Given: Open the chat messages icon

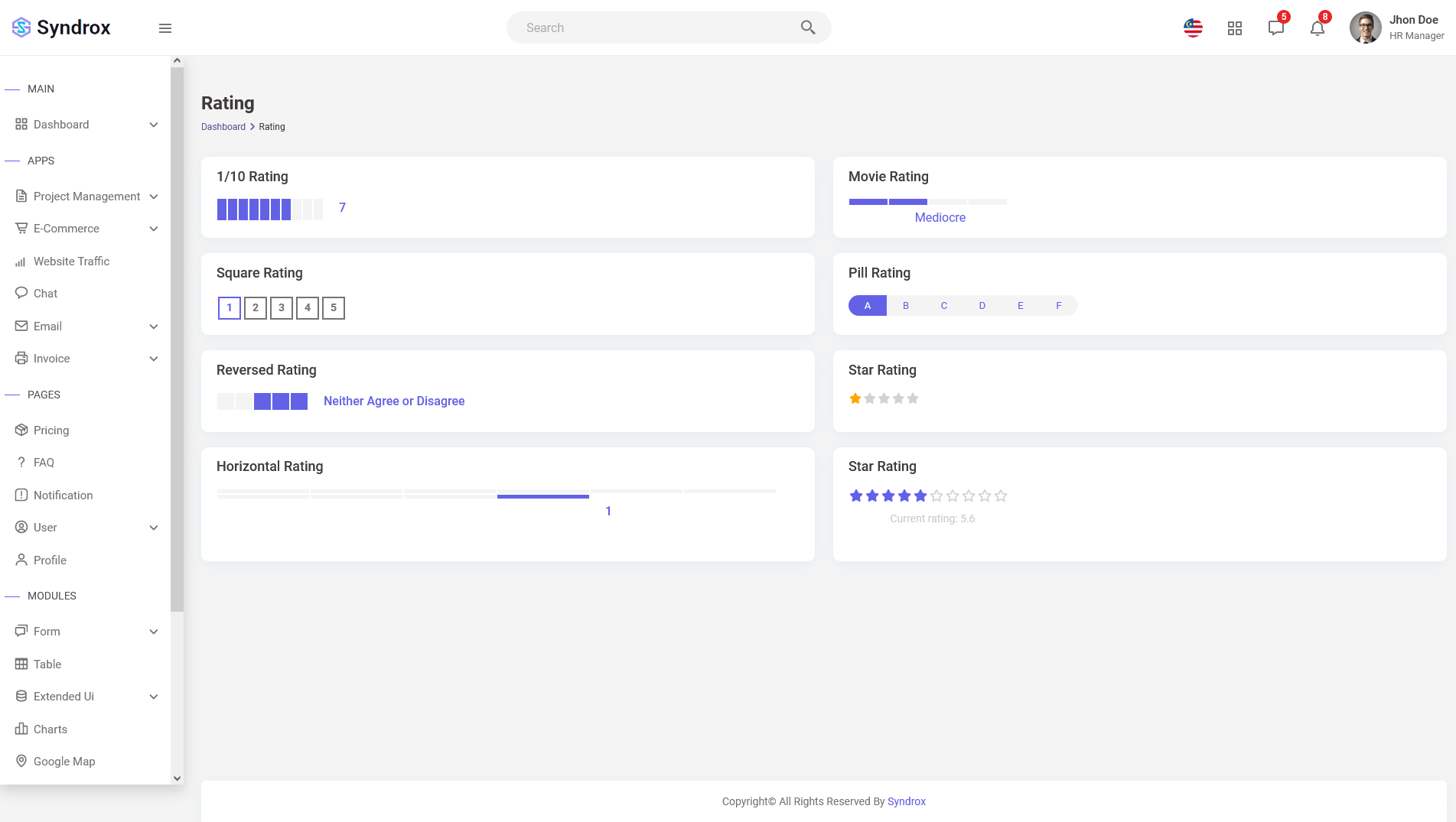Looking at the screenshot, I should pyautogui.click(x=1275, y=28).
